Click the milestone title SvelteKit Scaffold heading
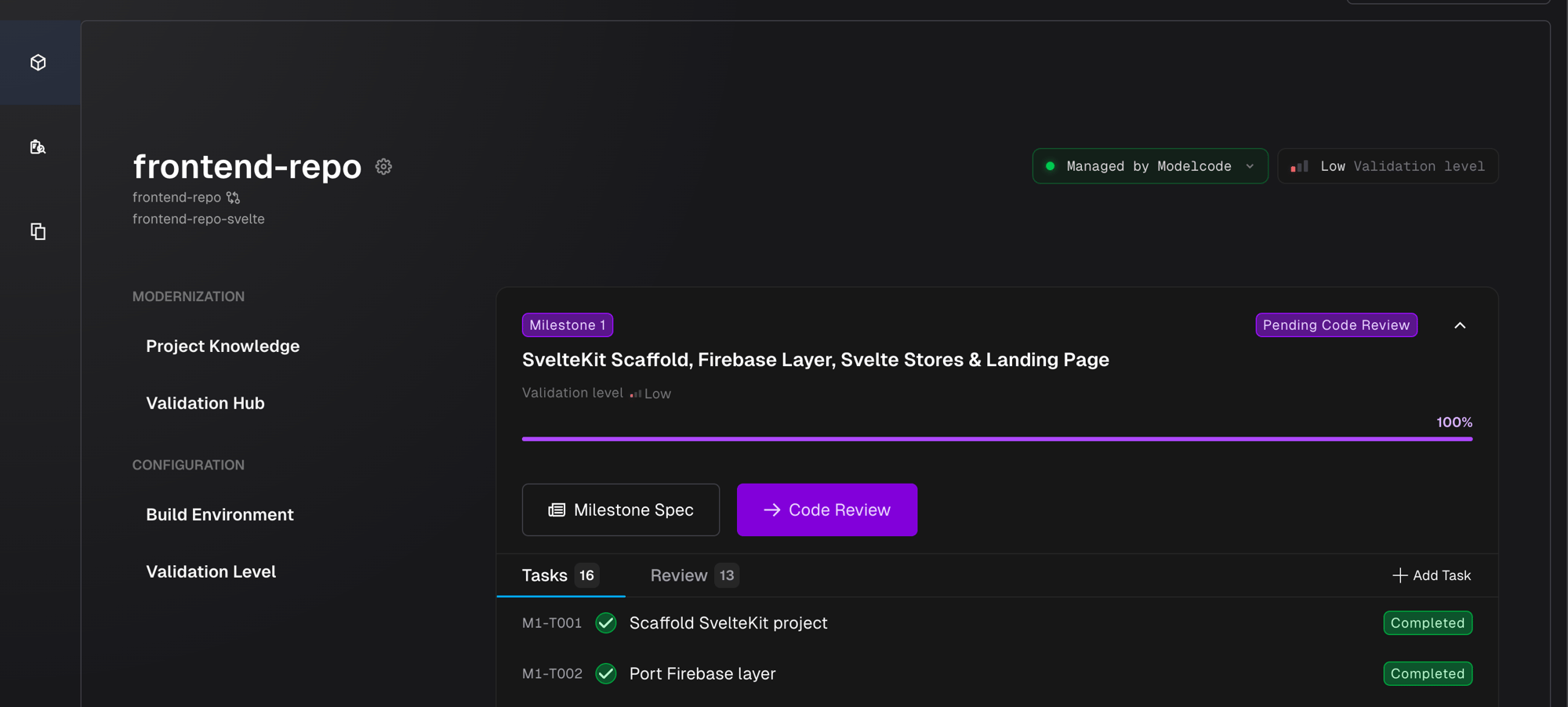This screenshot has height=707, width=1568. coord(815,360)
